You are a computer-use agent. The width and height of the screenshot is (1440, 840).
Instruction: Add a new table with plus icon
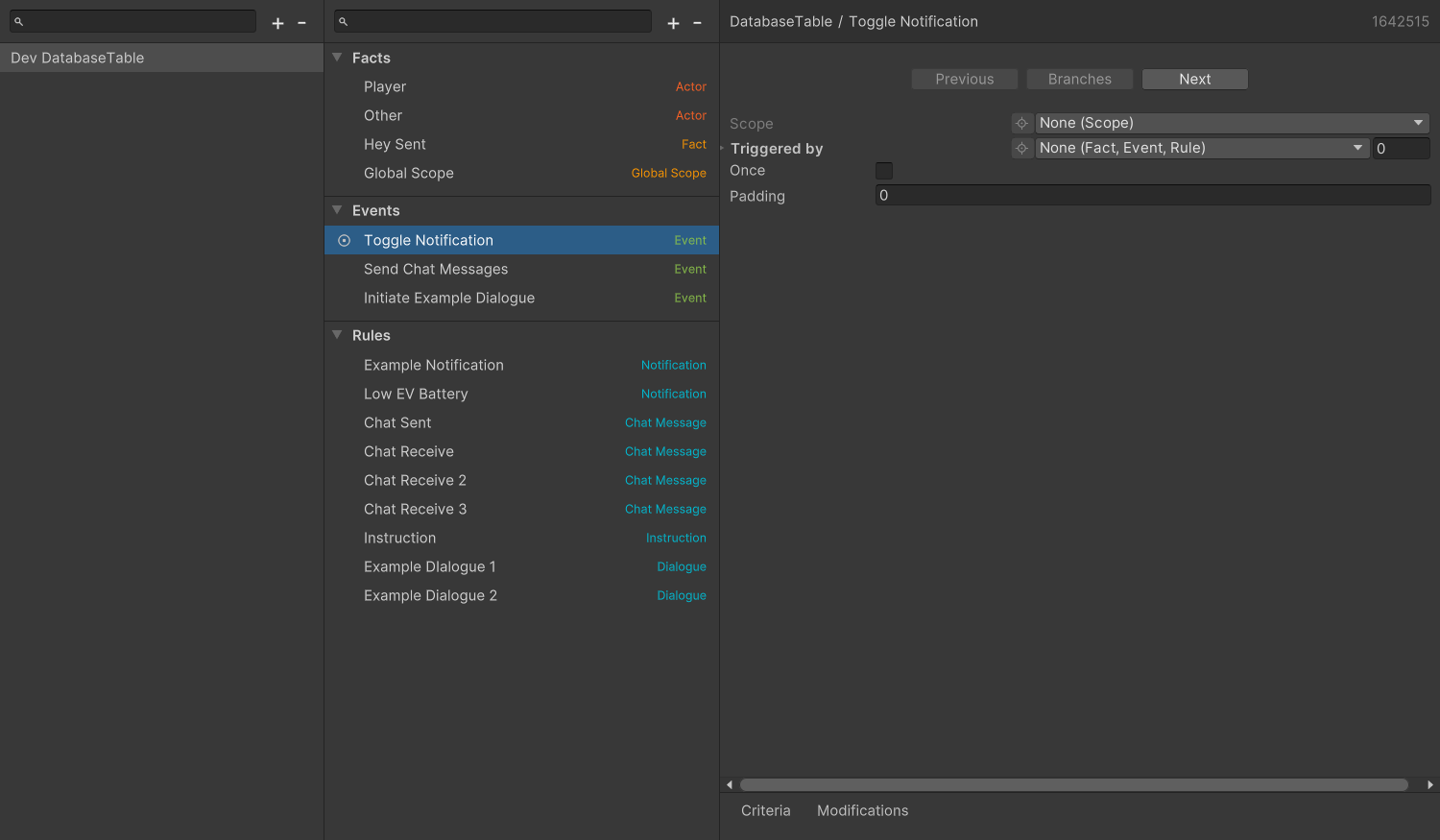(x=277, y=23)
